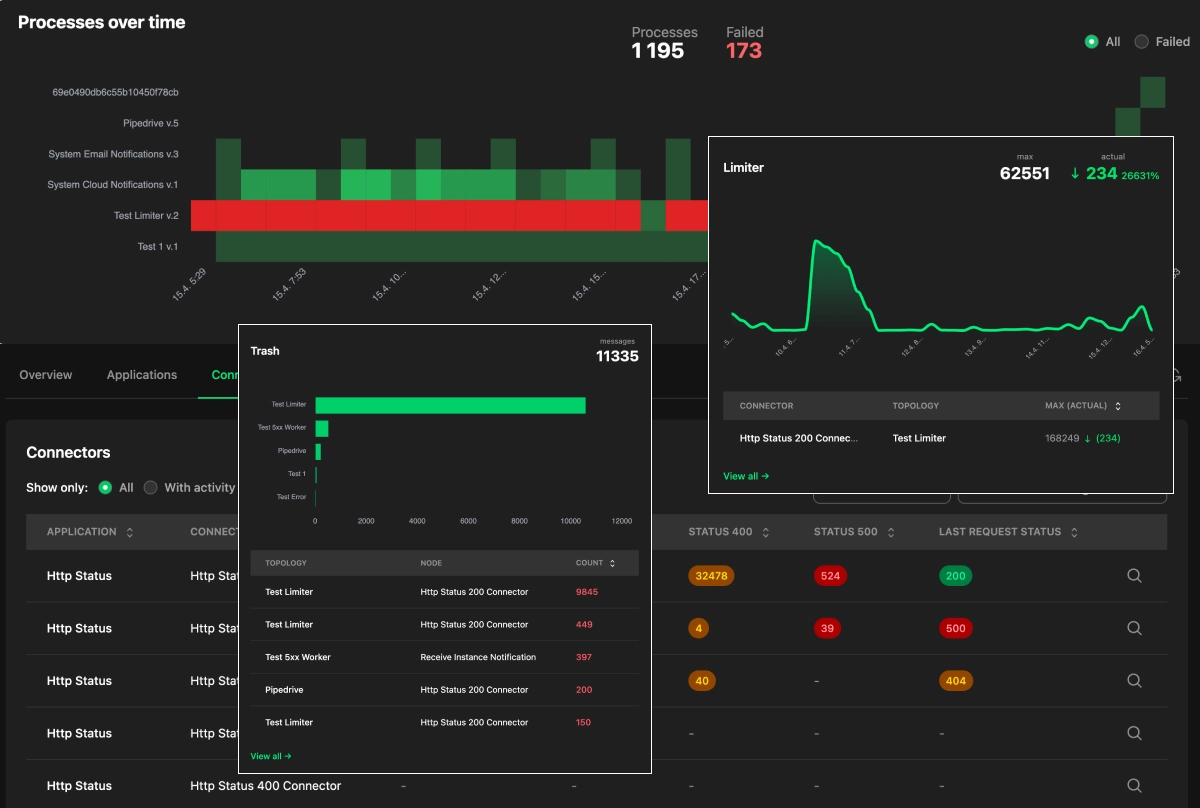Click the 168249 (234) value in Limiter
Viewport: 1200px width, 808px height.
[1083, 438]
